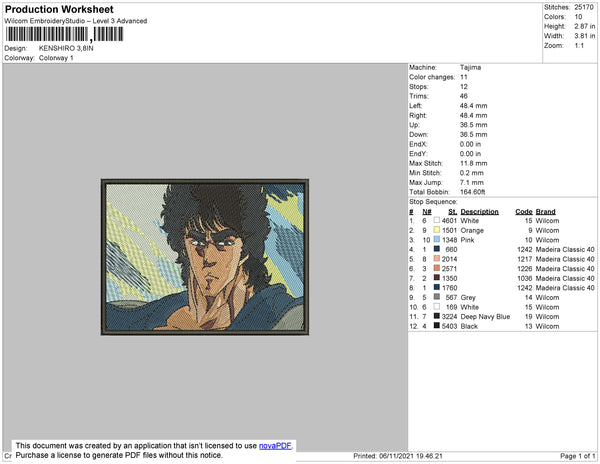Click the 'EndX:' label
Screen dimensions: 600x464
[x=418, y=144]
